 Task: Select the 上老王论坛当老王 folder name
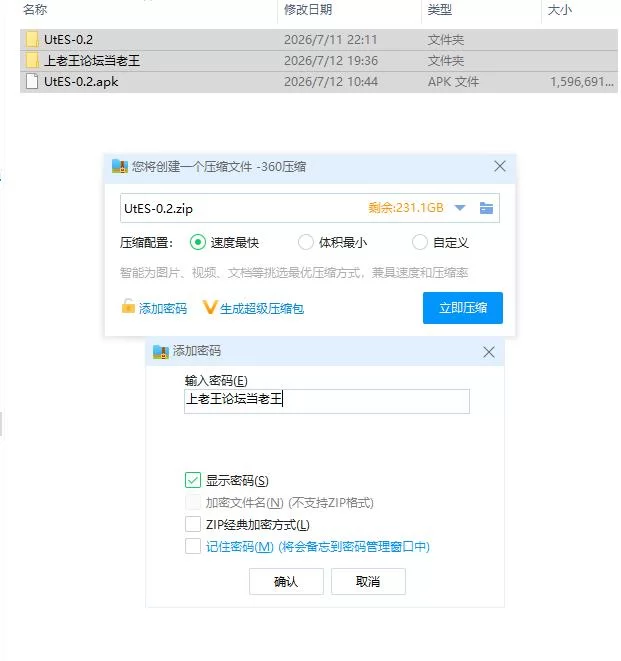(x=92, y=61)
